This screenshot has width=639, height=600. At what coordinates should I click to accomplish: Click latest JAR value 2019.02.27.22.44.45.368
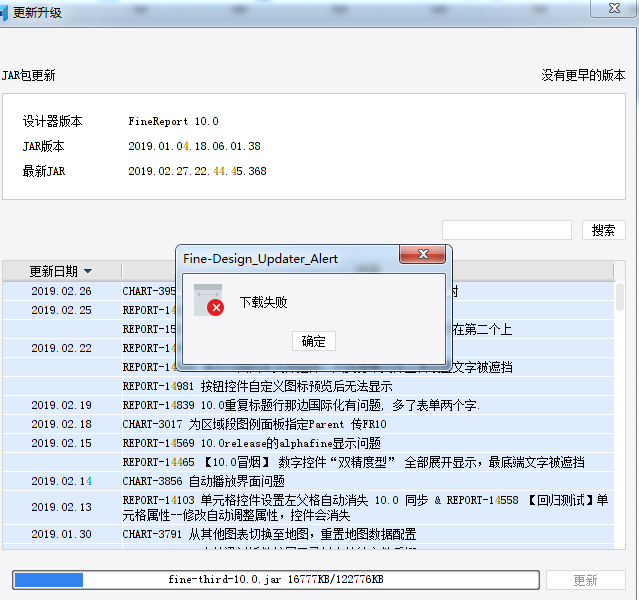point(197,171)
